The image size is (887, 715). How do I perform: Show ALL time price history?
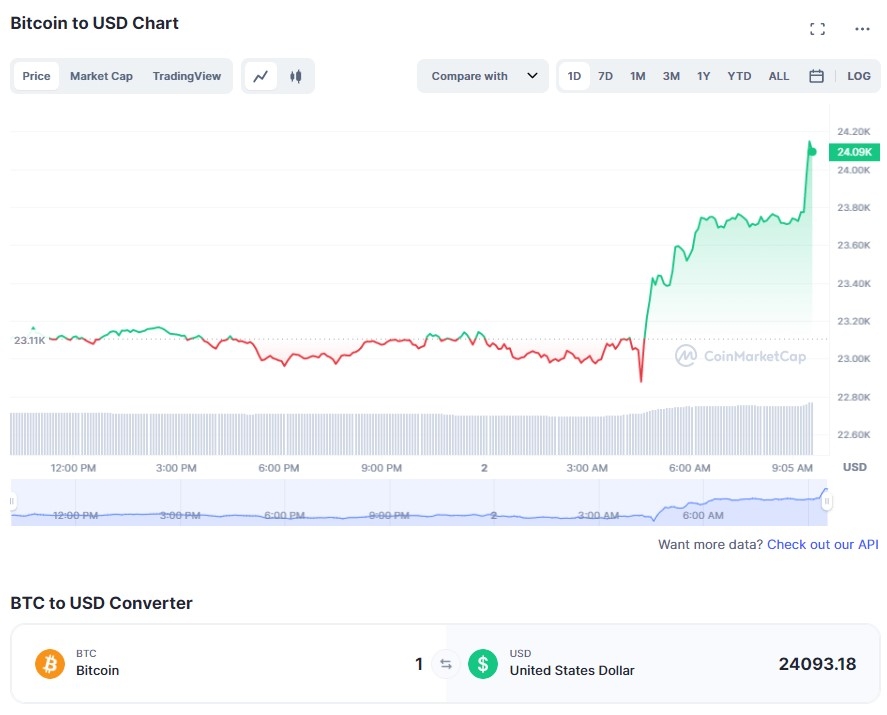tap(778, 76)
